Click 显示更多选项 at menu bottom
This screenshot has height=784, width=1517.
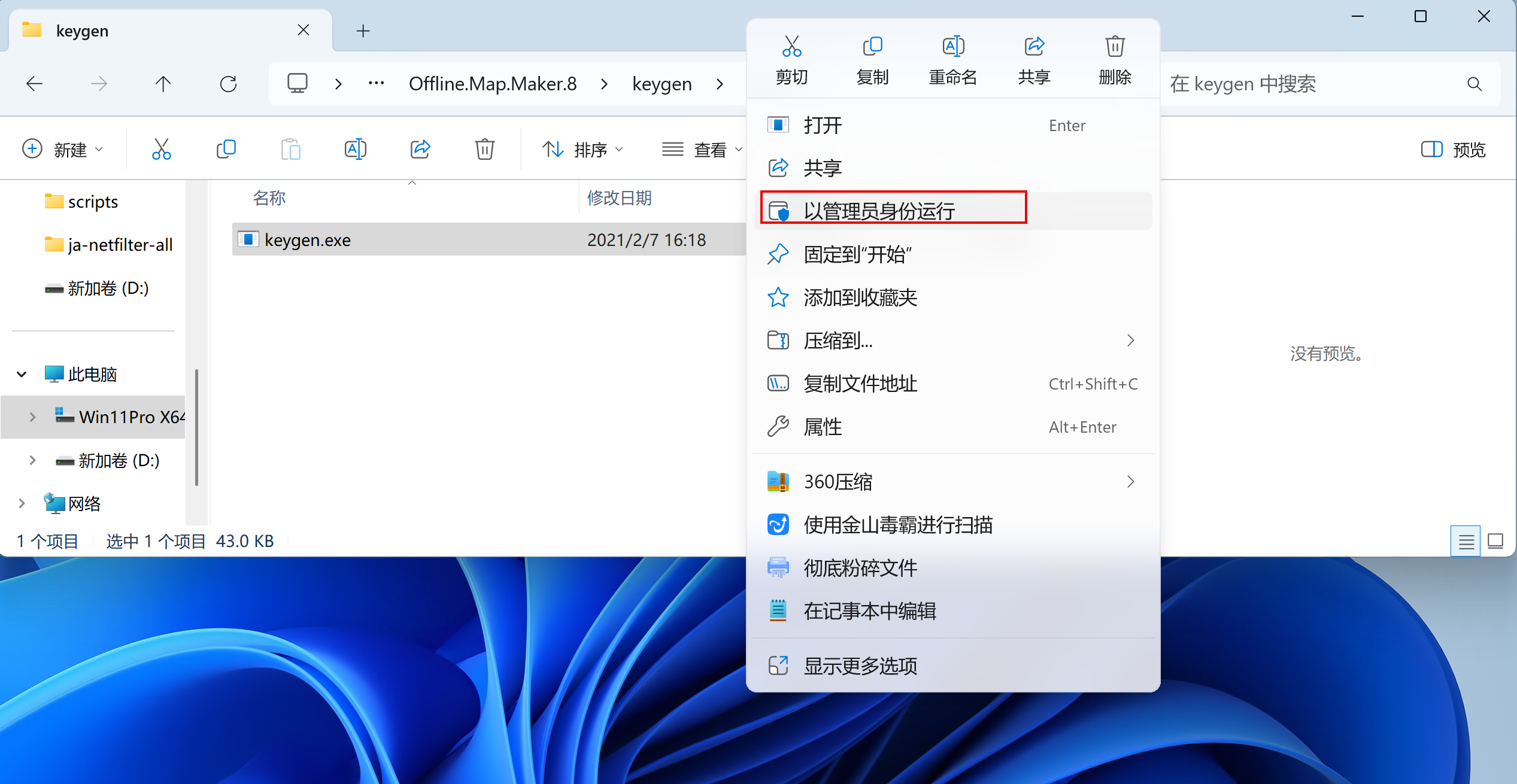tap(860, 666)
